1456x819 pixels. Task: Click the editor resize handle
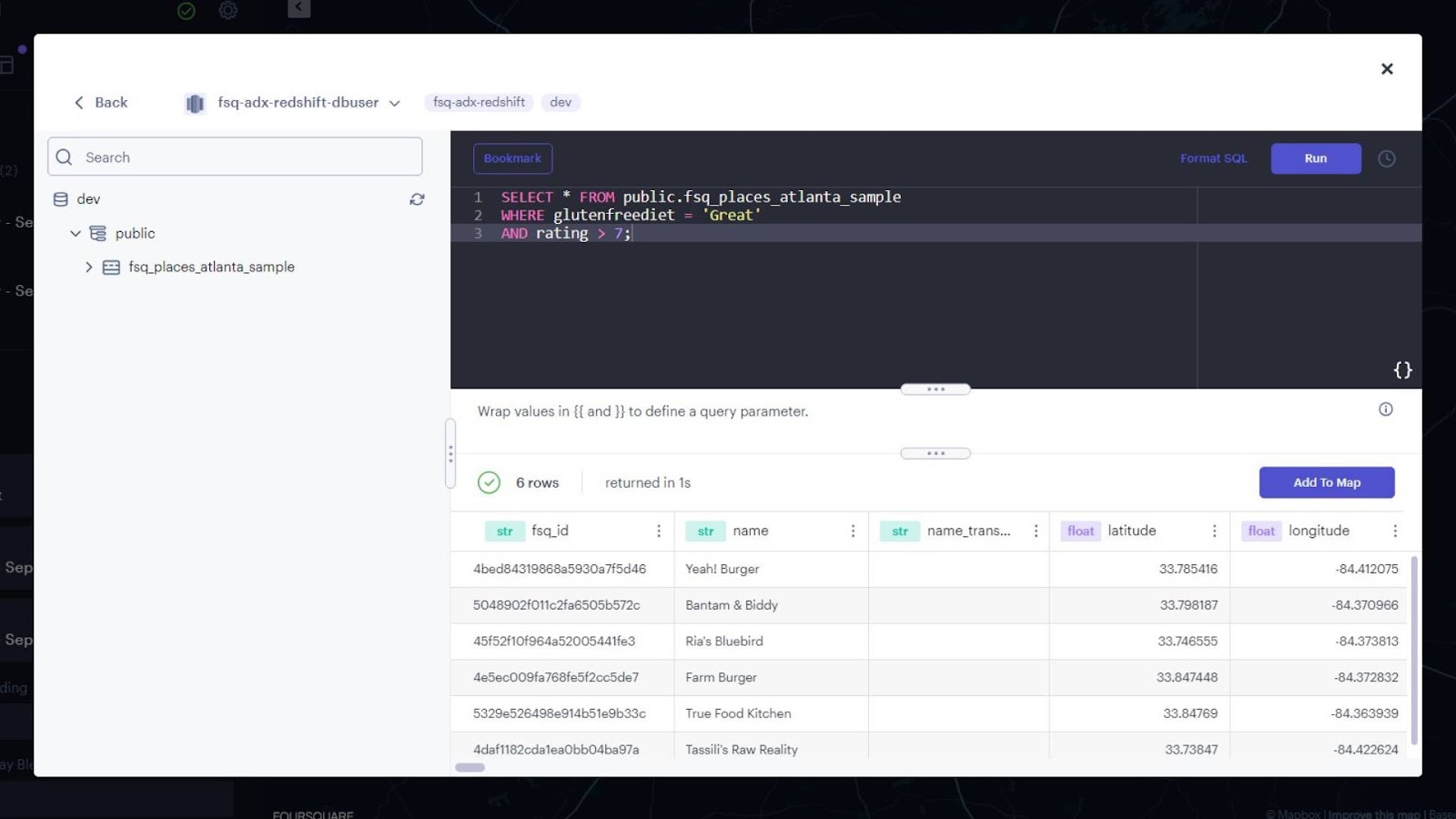935,389
